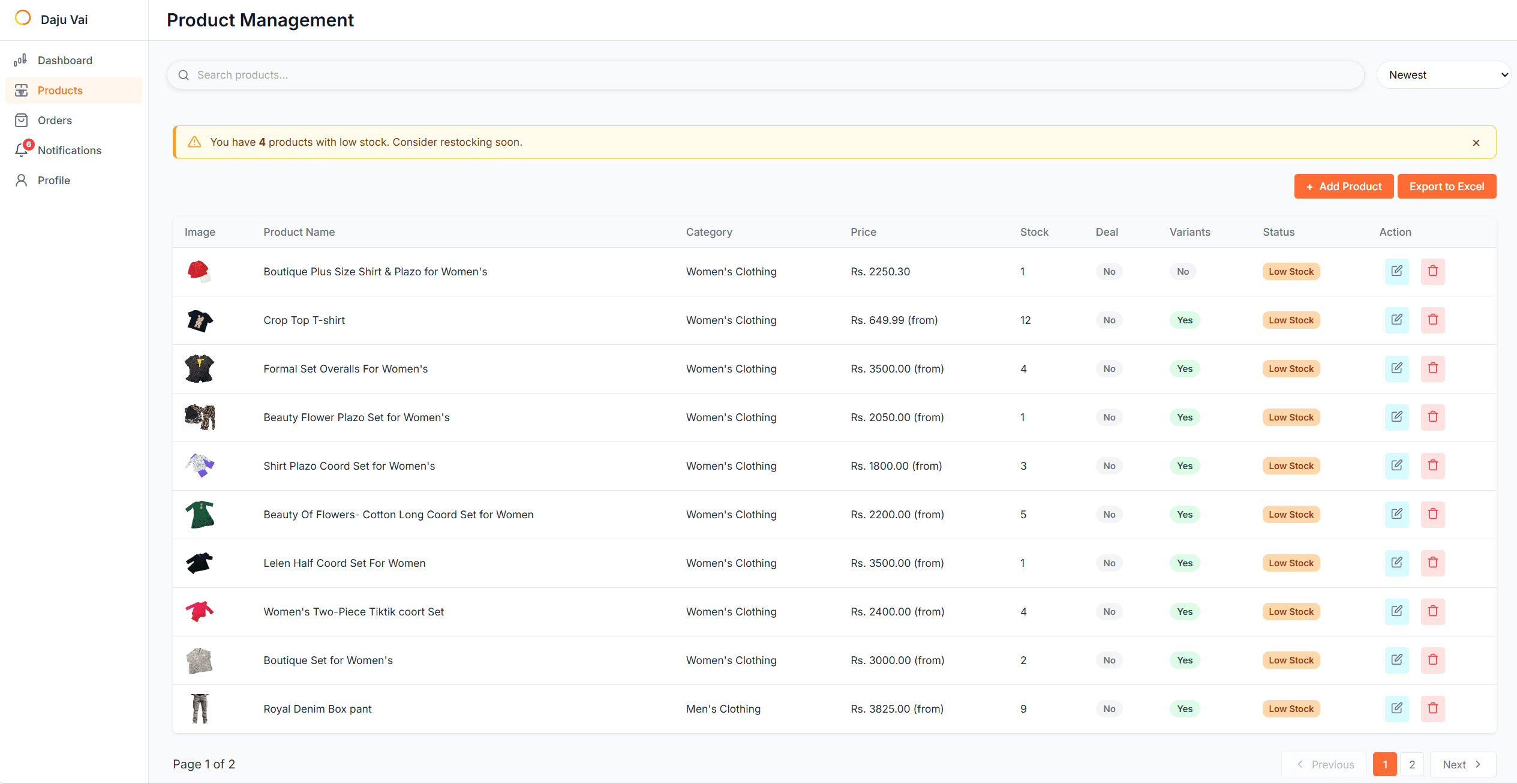Click the Page 1 of 2 label

[204, 764]
